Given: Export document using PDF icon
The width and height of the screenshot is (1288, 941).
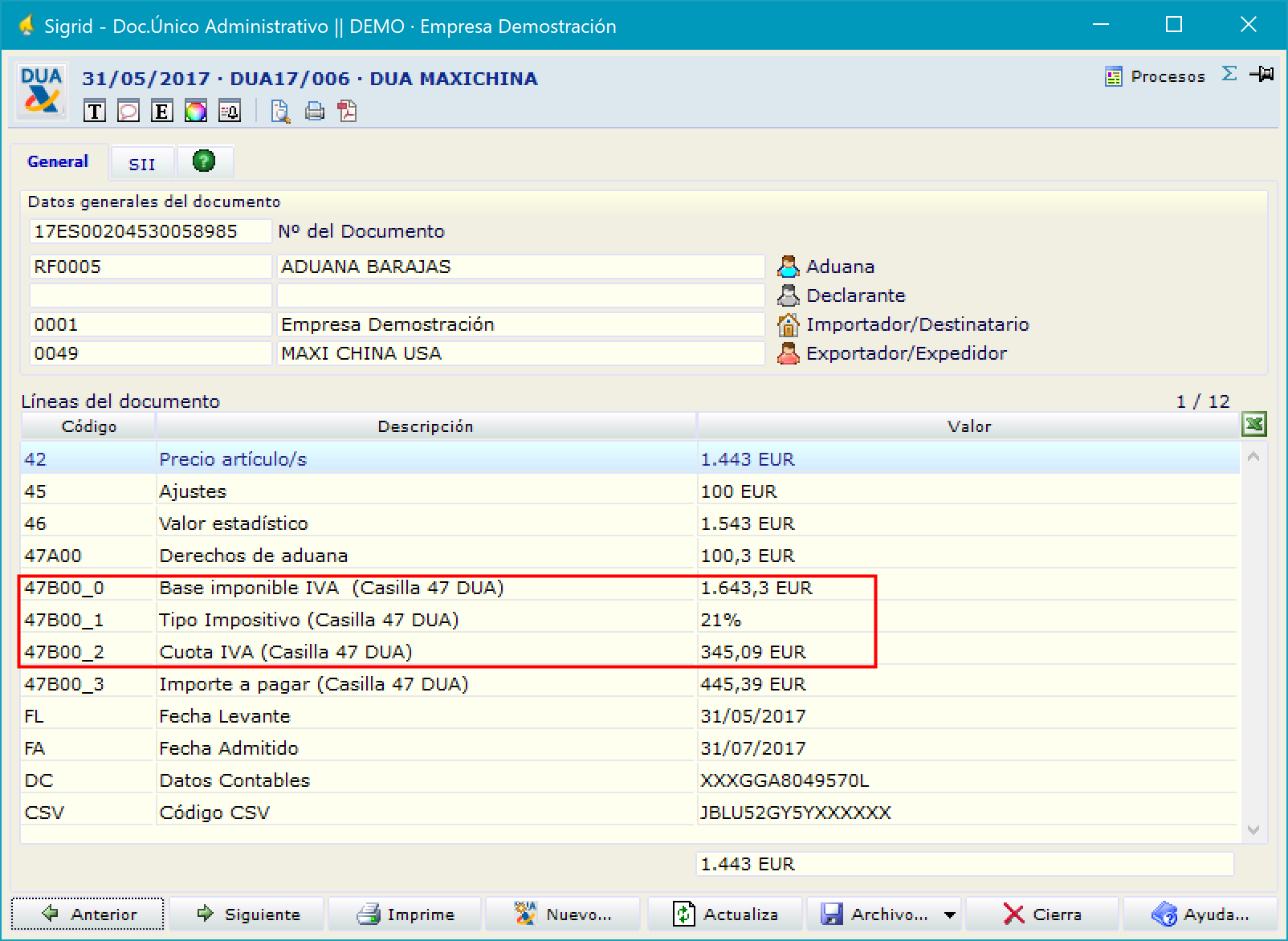Looking at the screenshot, I should point(348,111).
